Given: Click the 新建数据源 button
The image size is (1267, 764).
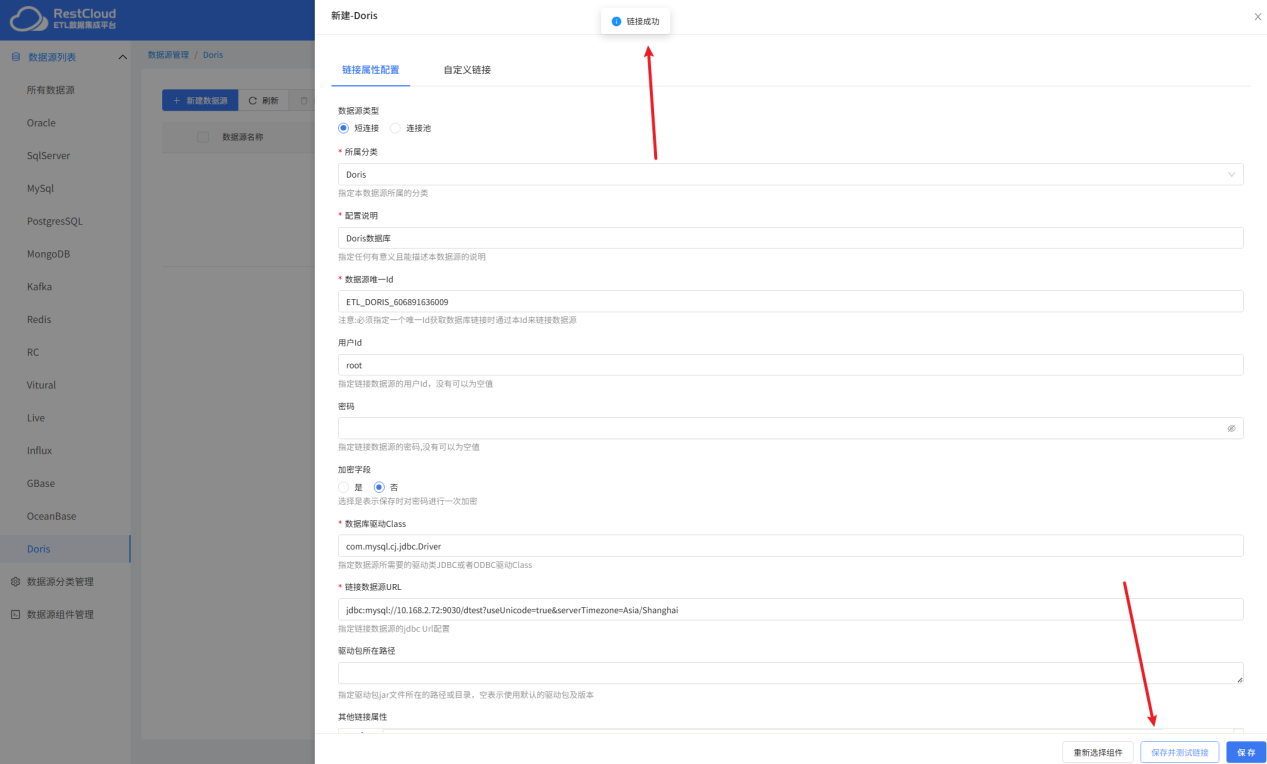Looking at the screenshot, I should pyautogui.click(x=200, y=101).
